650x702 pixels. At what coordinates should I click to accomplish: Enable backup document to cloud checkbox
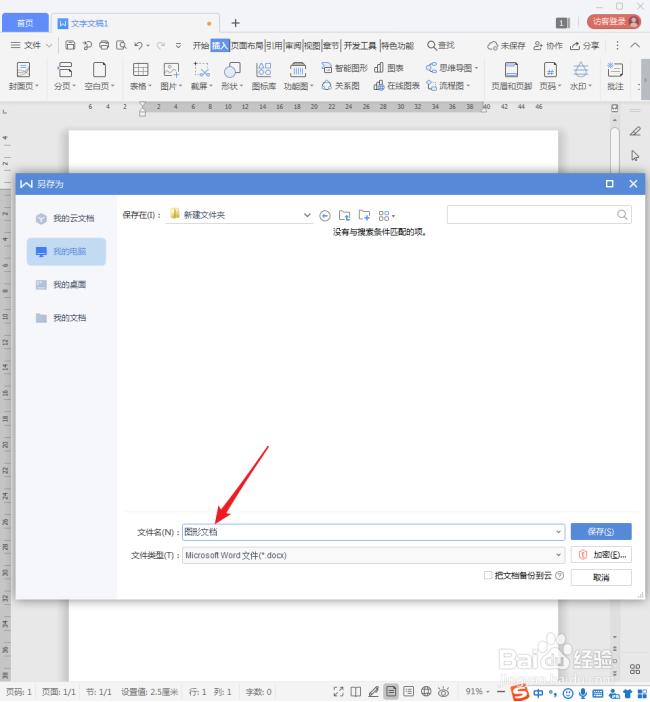488,575
